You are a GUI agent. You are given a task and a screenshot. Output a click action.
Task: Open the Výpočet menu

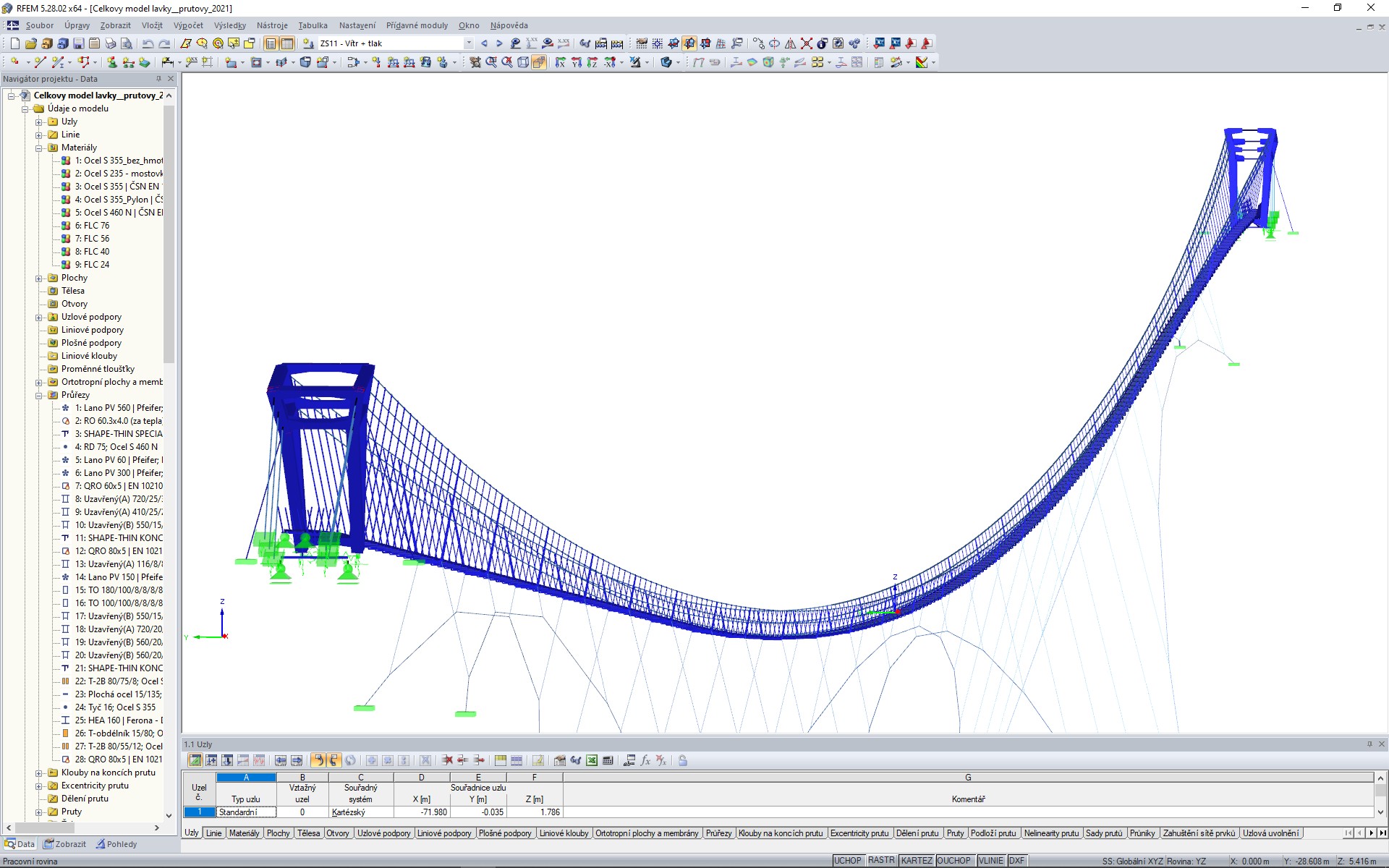(x=188, y=25)
